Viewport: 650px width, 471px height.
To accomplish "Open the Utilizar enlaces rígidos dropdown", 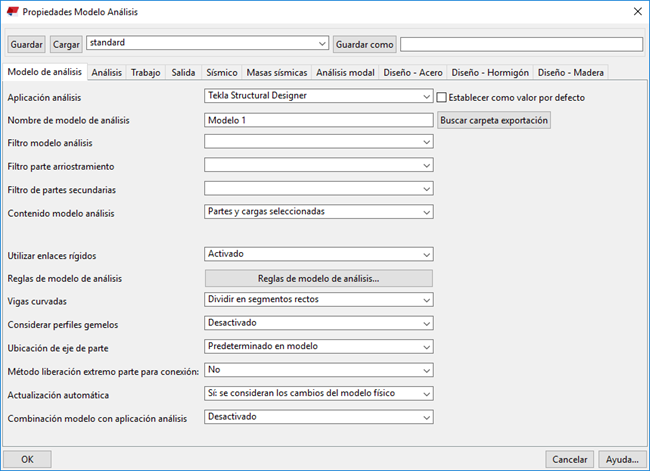I will point(318,254).
